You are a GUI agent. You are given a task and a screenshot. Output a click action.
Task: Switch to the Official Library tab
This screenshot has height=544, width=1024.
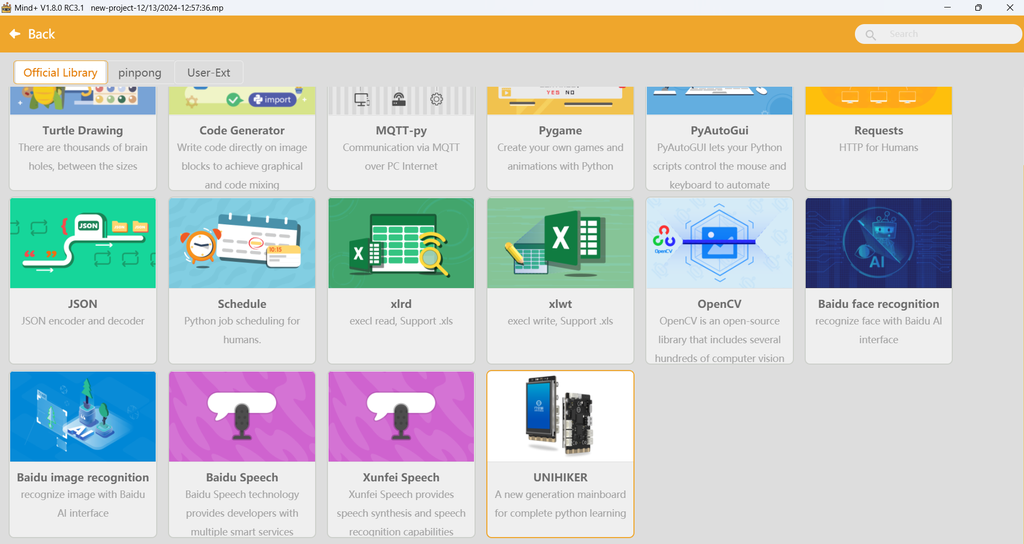(x=60, y=72)
